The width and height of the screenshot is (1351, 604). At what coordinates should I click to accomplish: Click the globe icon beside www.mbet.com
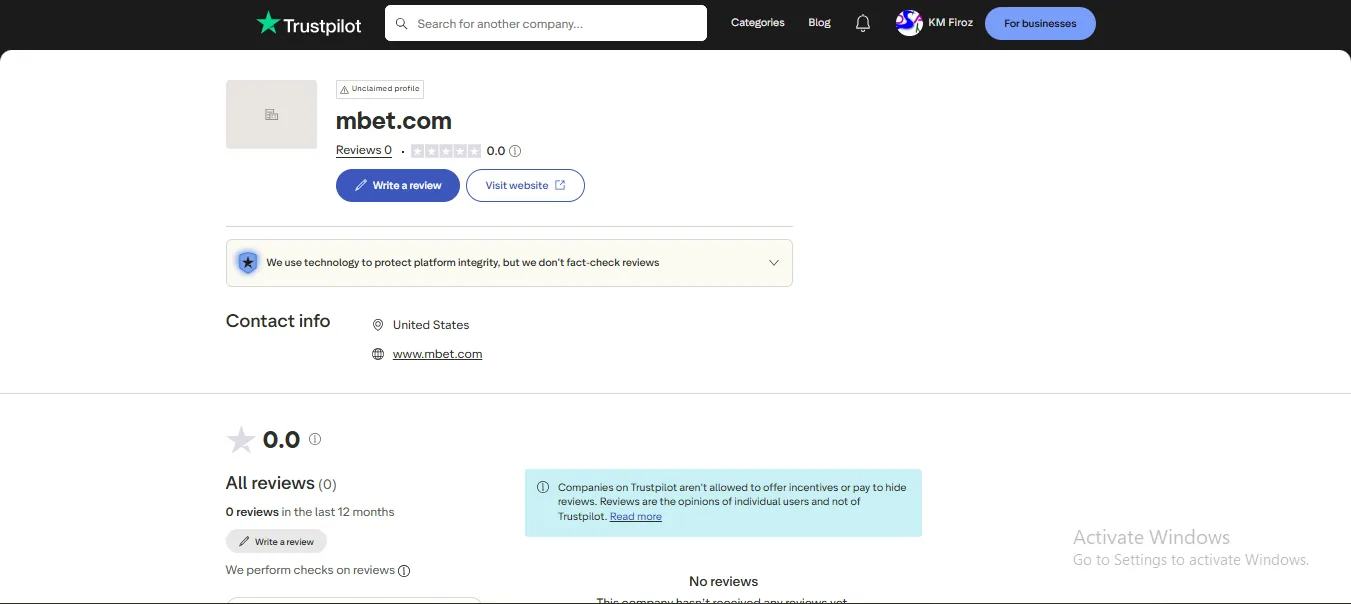[378, 354]
